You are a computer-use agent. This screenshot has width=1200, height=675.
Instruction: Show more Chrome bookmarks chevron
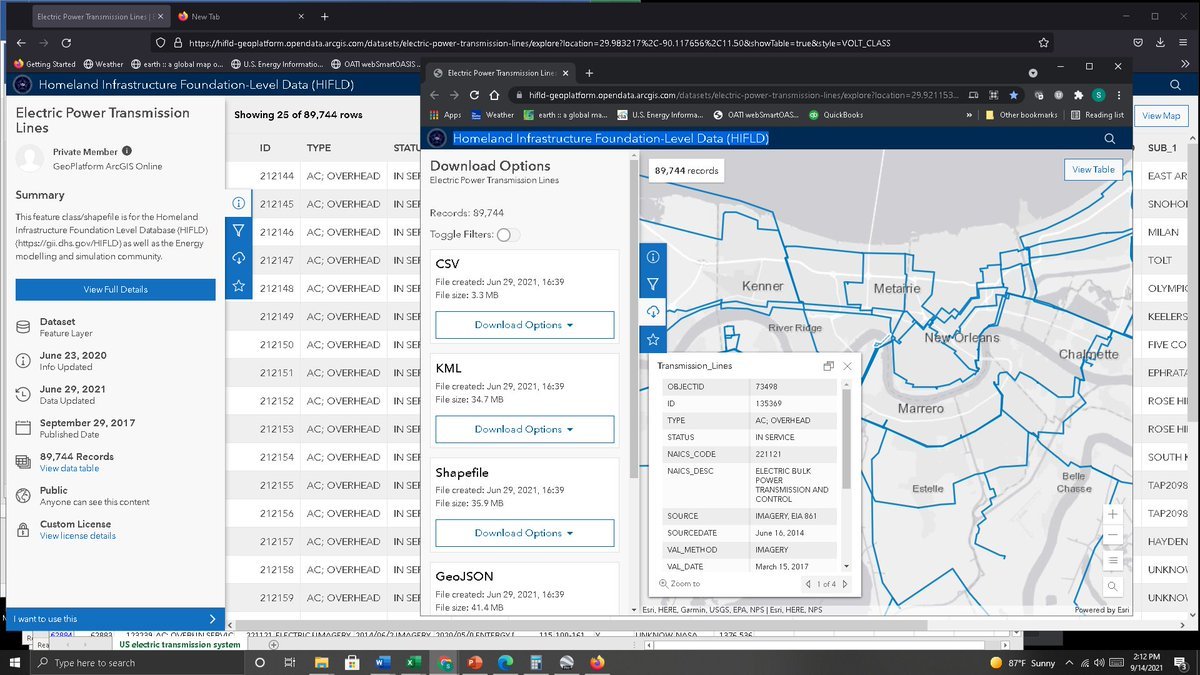[x=969, y=115]
